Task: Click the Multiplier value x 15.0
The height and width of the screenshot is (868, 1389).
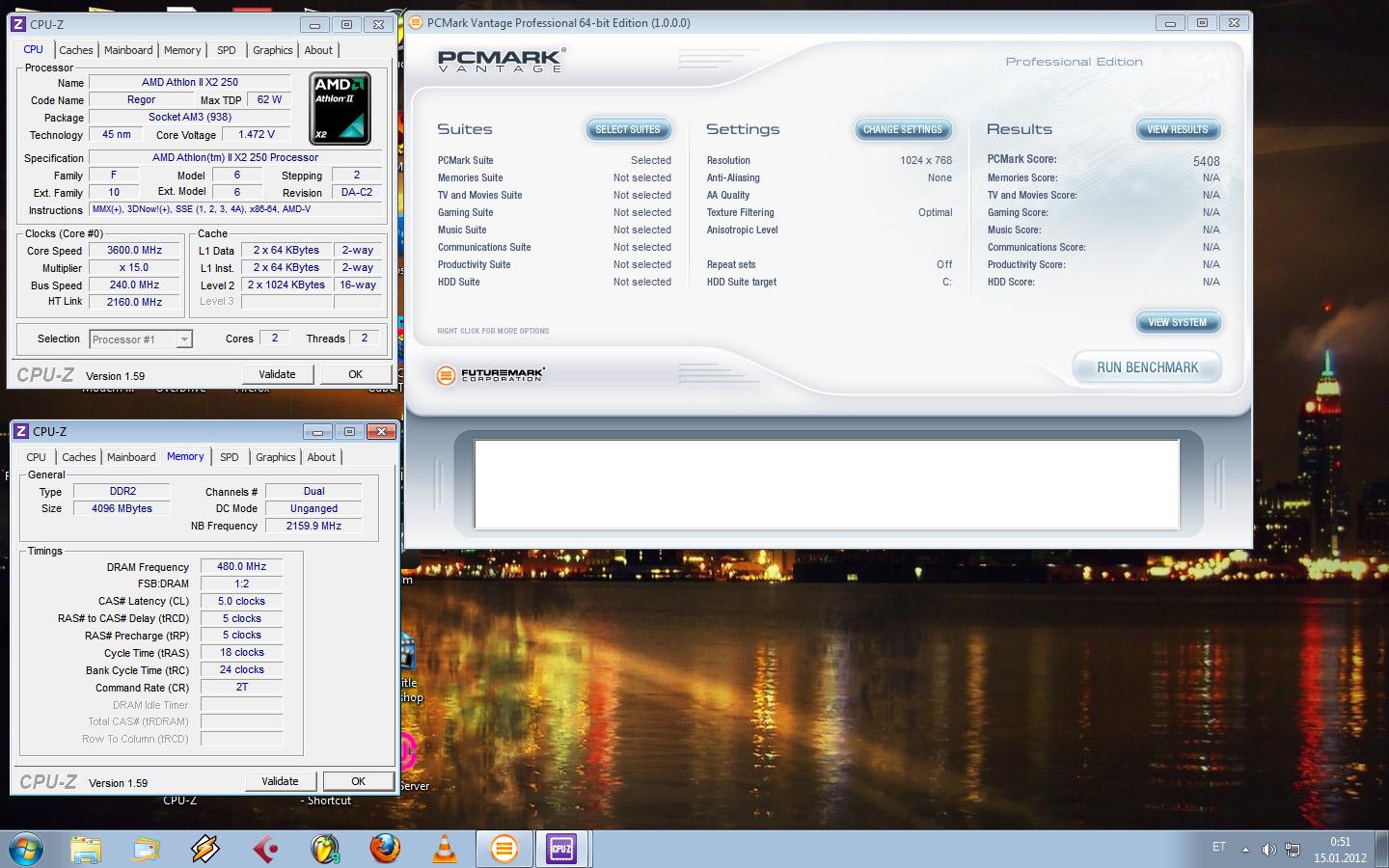Action: [134, 267]
